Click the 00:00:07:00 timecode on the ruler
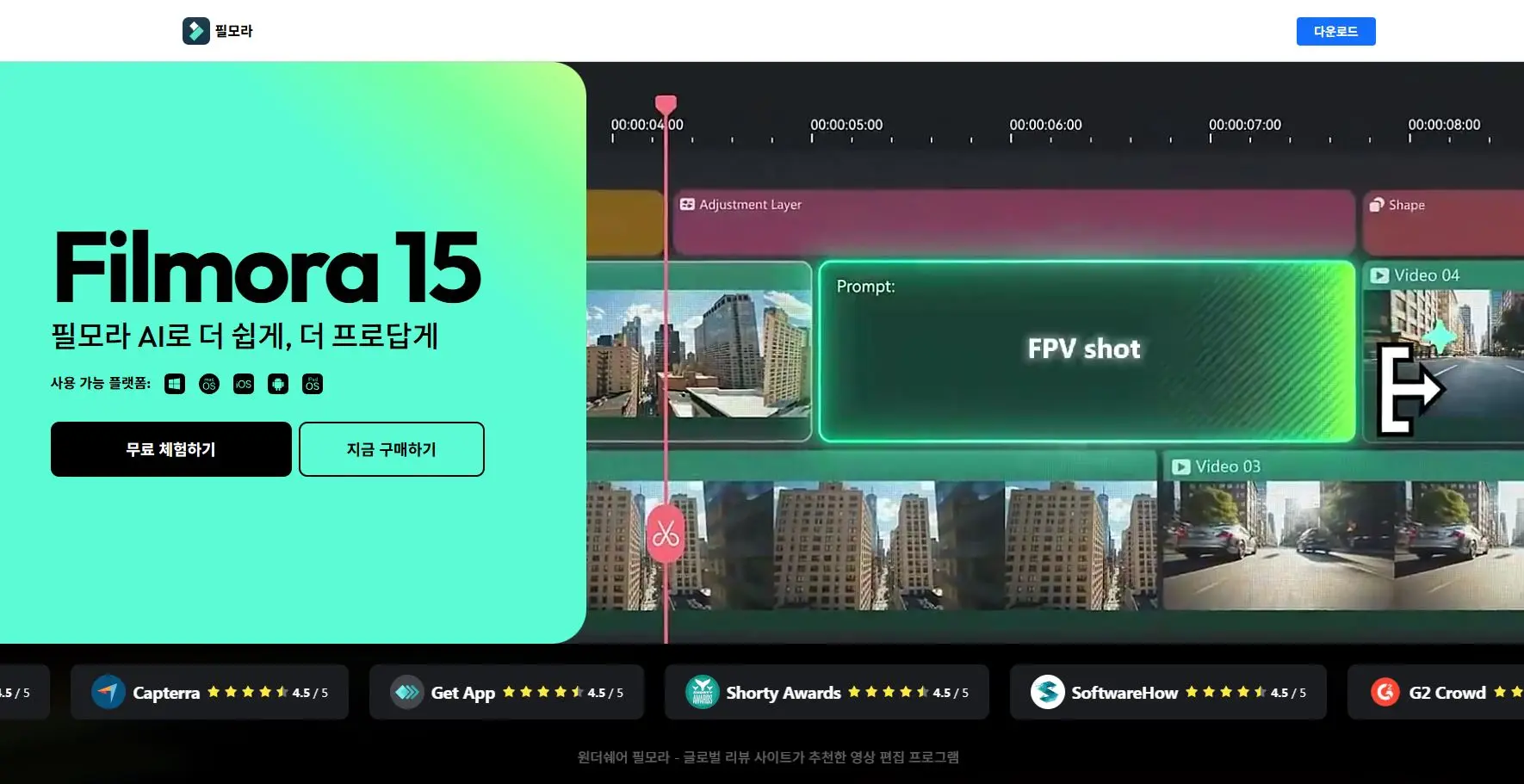1524x784 pixels. coord(1245,125)
